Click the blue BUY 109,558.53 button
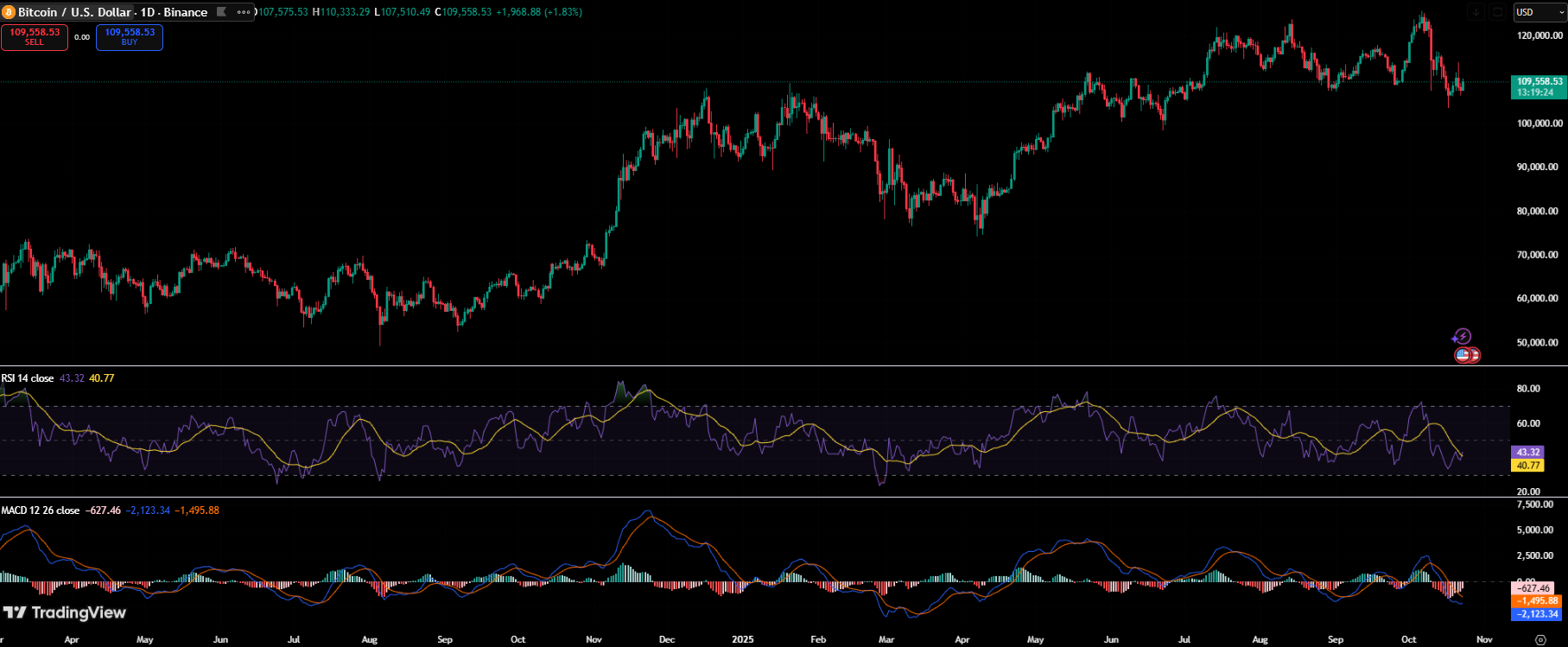 [x=130, y=37]
